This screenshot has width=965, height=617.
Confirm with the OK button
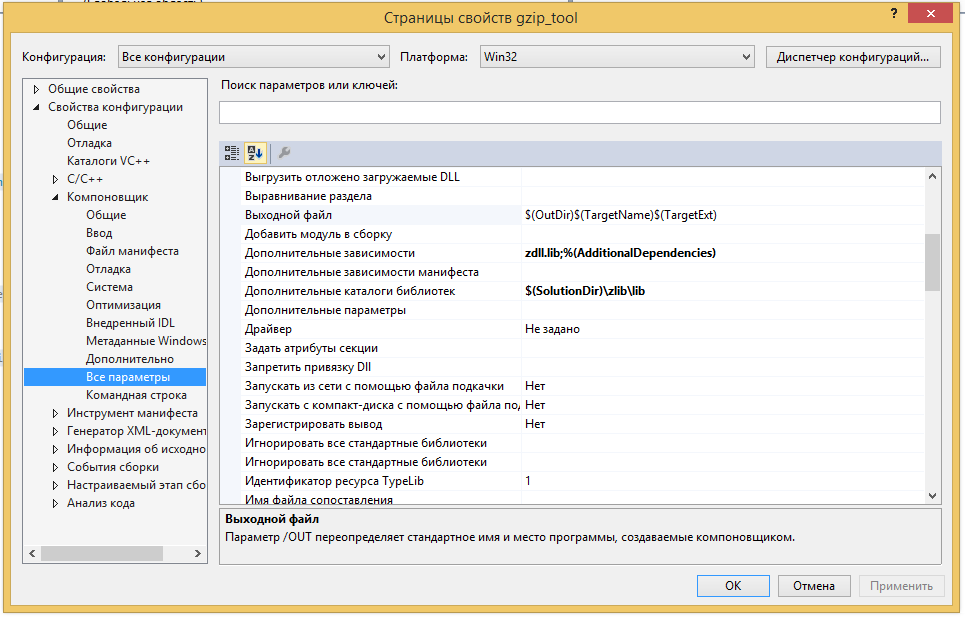pos(733,586)
